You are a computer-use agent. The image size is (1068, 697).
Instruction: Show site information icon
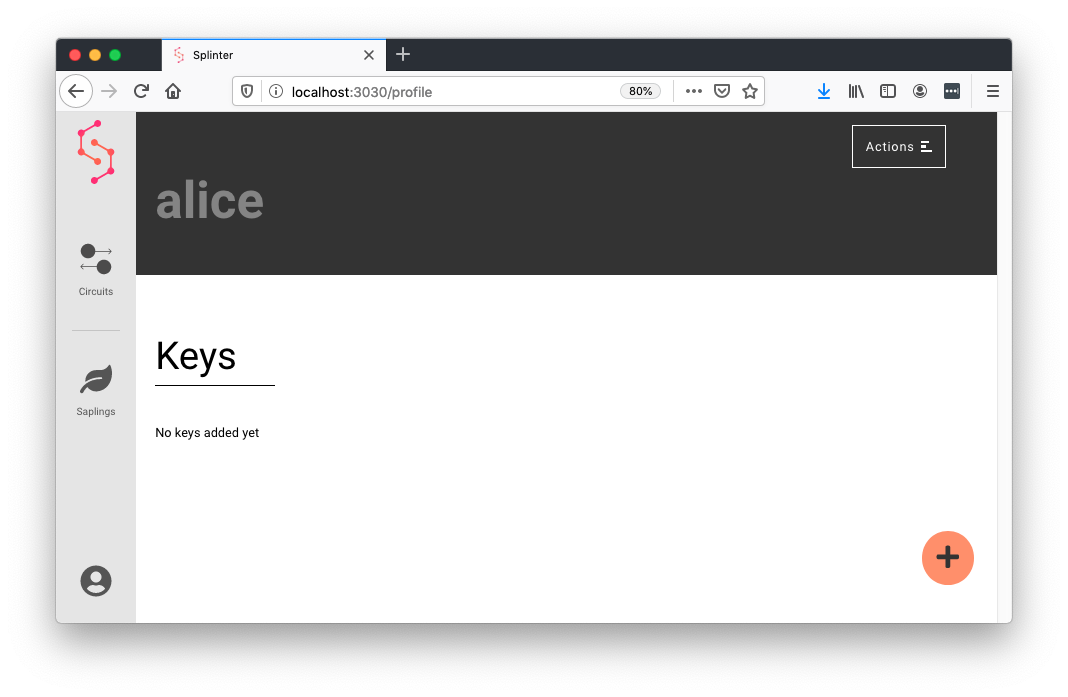276,91
